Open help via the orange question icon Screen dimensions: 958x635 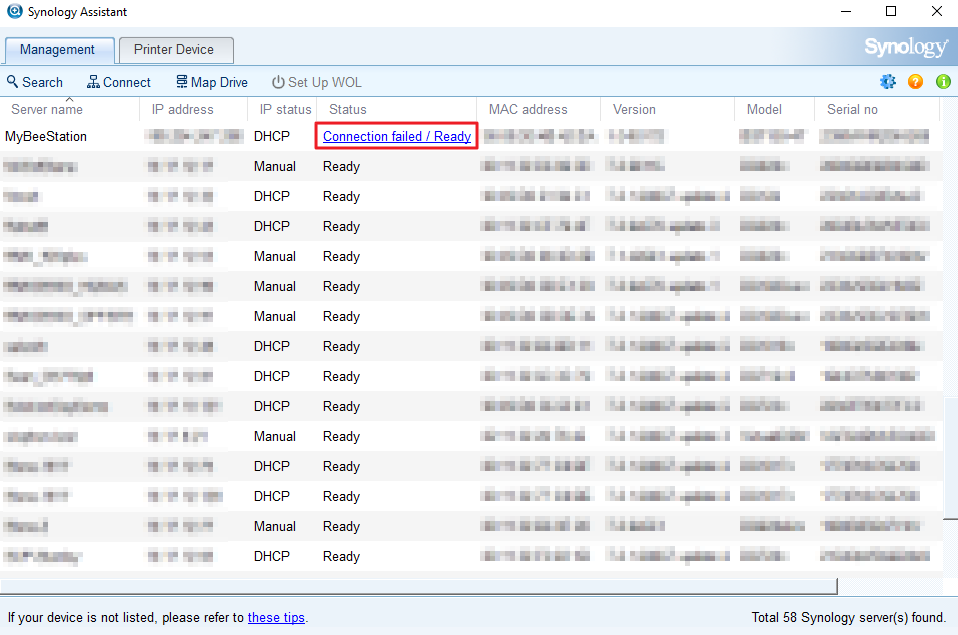click(915, 81)
